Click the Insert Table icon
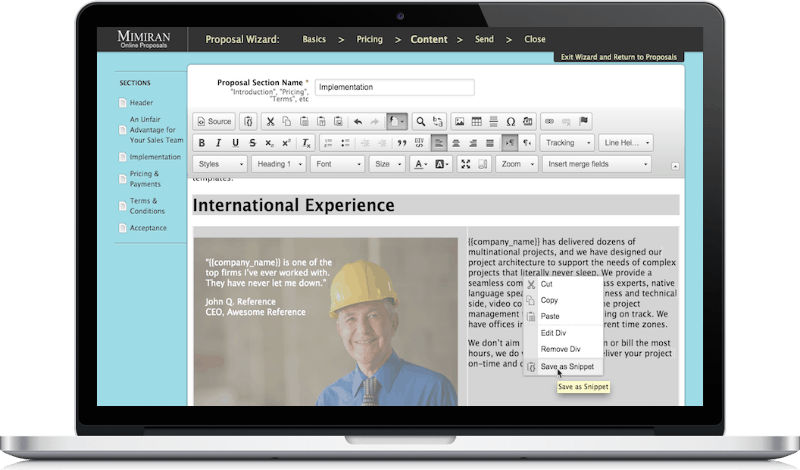Viewport: 800px width, 470px height. [x=477, y=121]
